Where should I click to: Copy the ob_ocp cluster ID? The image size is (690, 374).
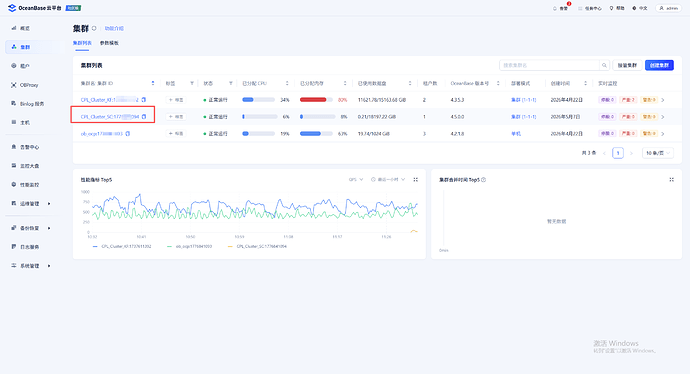click(x=128, y=133)
